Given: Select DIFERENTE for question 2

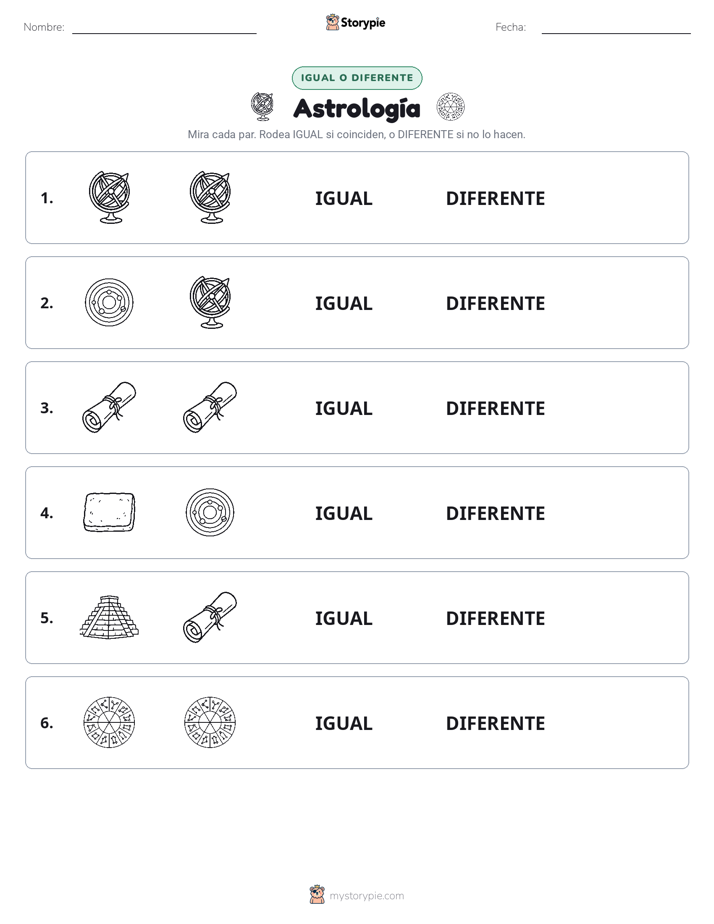Looking at the screenshot, I should (495, 303).
